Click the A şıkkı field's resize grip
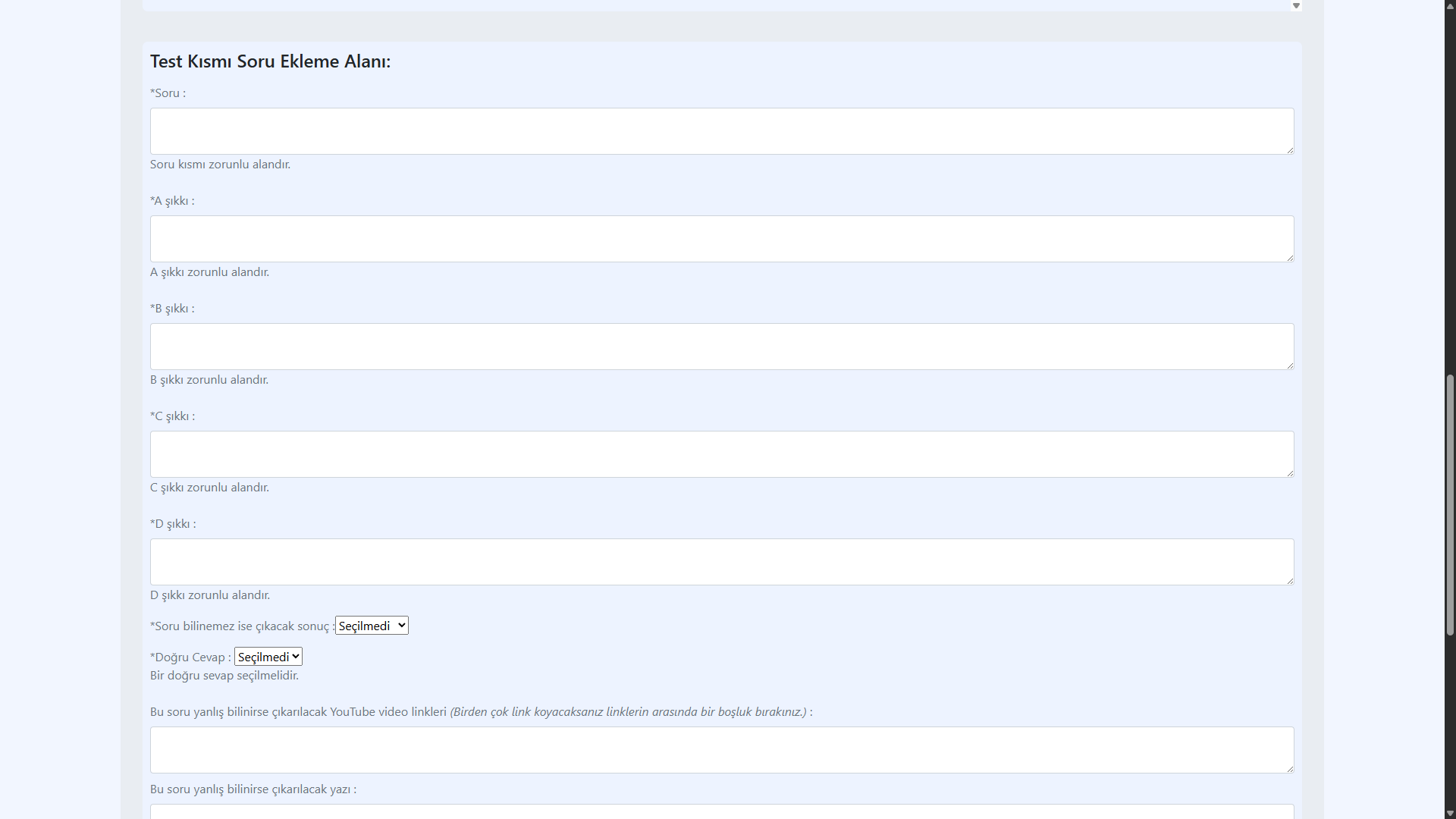 (x=1290, y=258)
